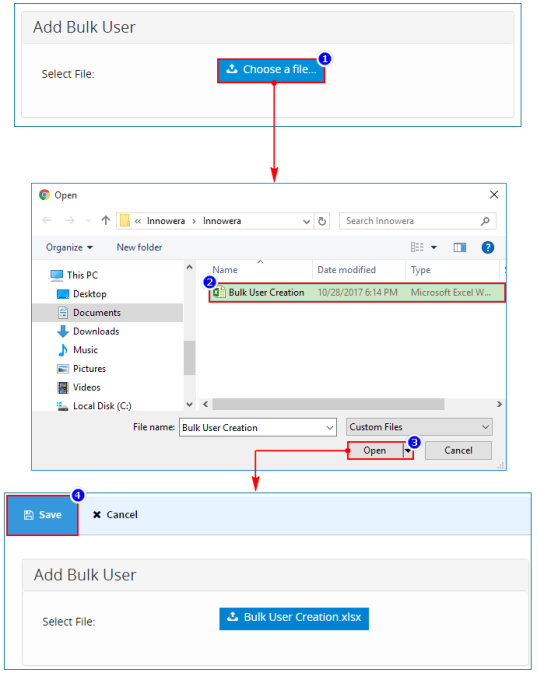Sort by Type column header

tap(420, 270)
